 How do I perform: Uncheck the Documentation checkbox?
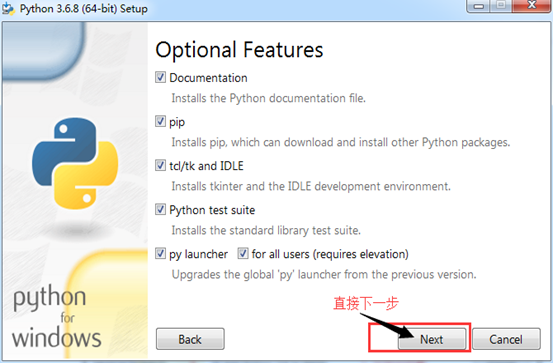pos(160,77)
